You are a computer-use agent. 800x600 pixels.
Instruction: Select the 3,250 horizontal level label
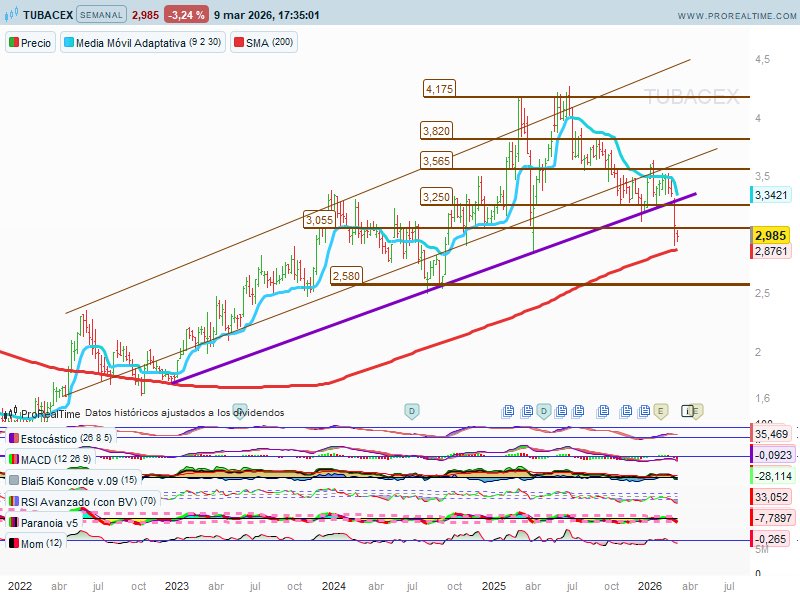point(436,196)
